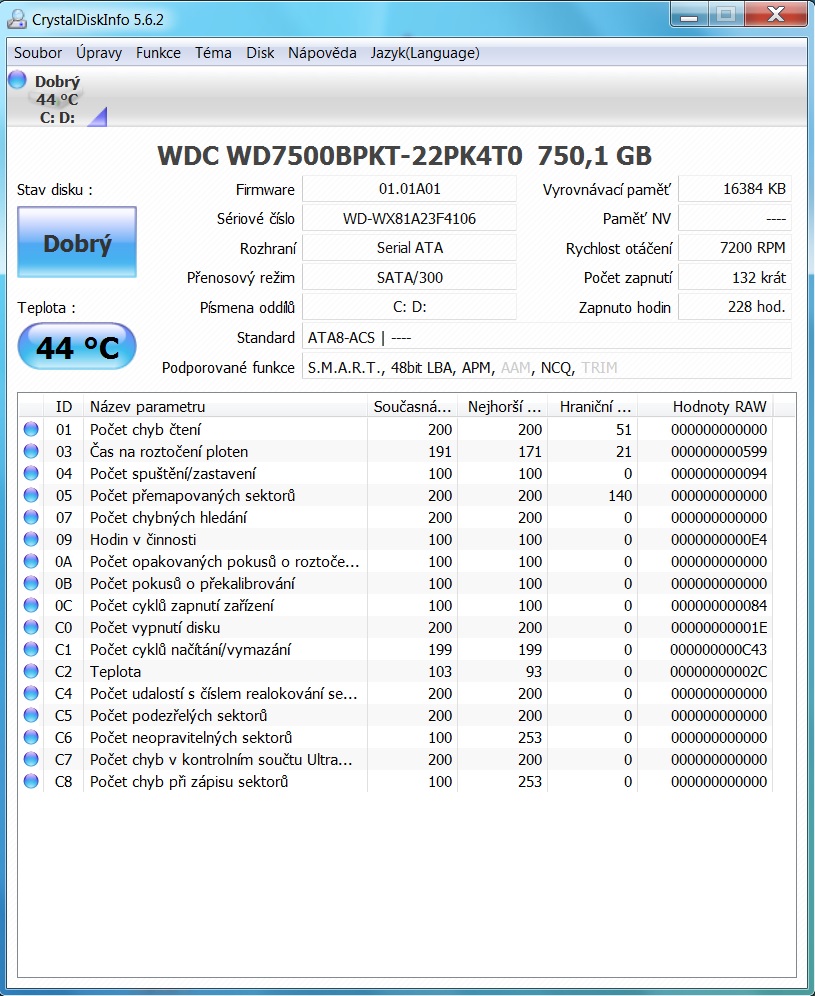Click status orb for attribute C5 Počet podezřelých sektorů
The width and height of the screenshot is (815, 996).
31,715
